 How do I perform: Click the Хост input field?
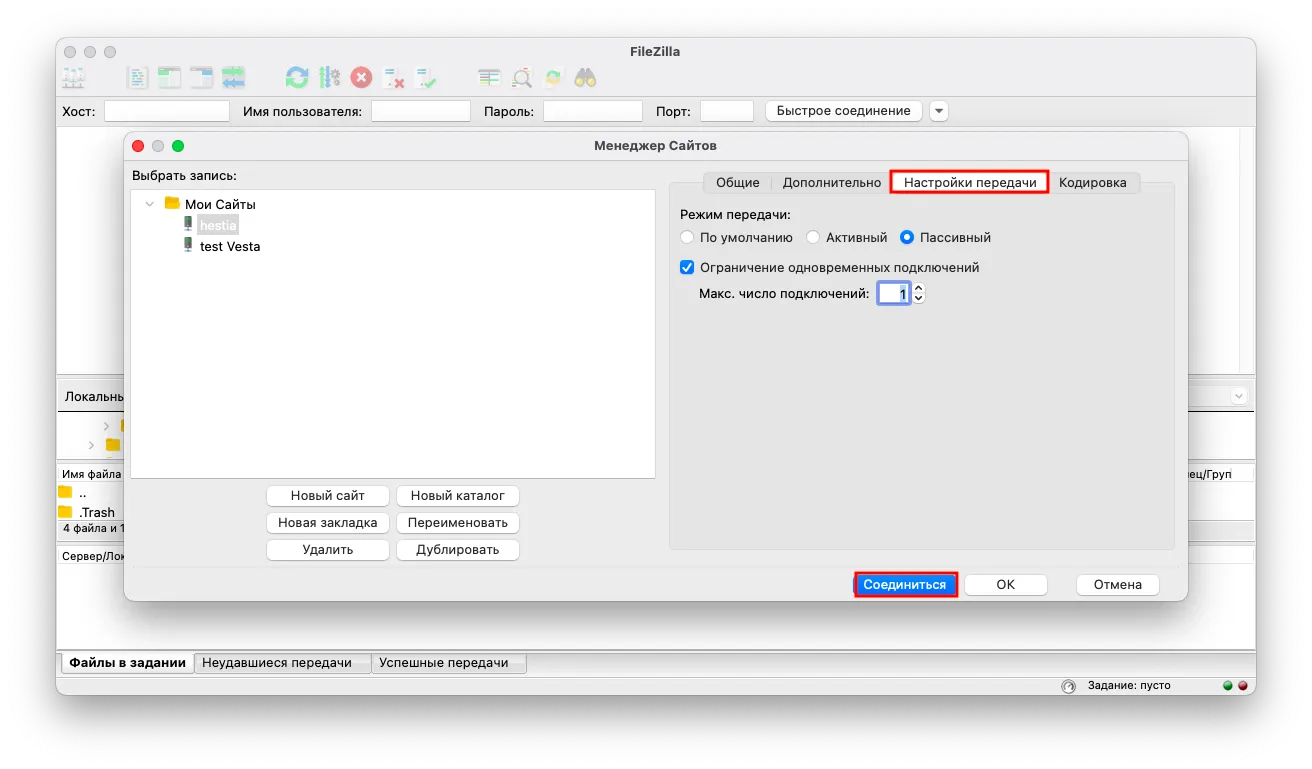click(167, 111)
